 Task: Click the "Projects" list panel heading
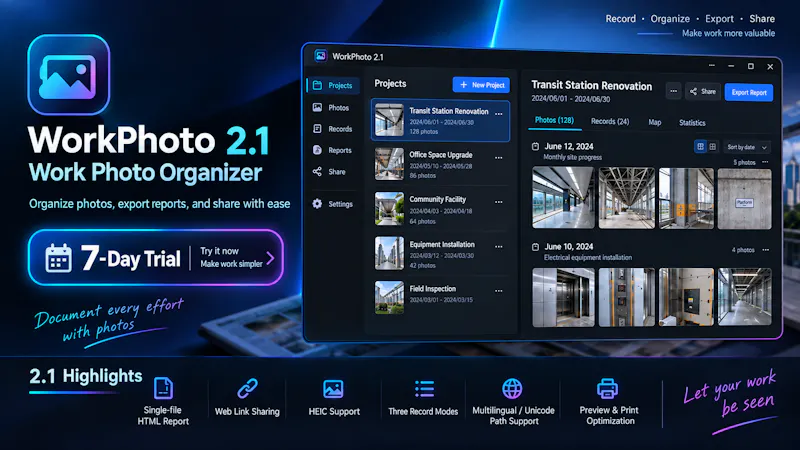click(390, 84)
